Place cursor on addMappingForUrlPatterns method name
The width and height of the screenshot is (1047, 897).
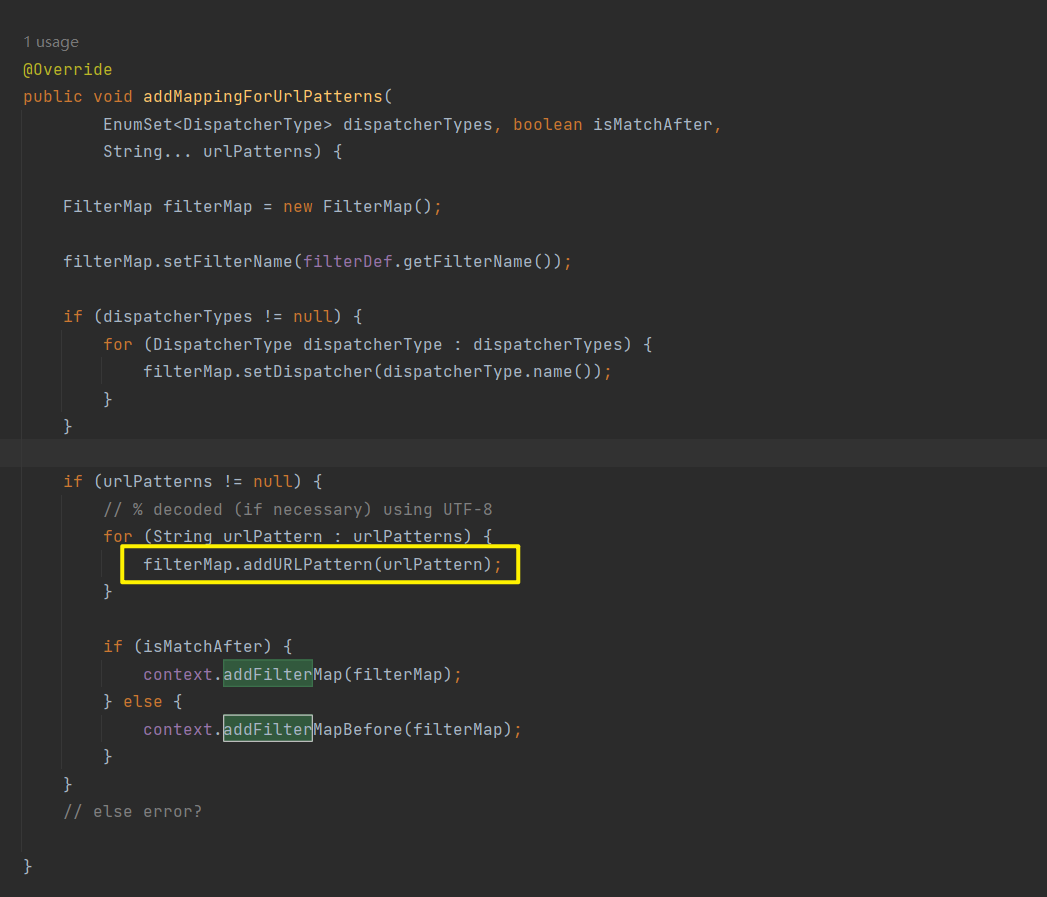click(263, 97)
